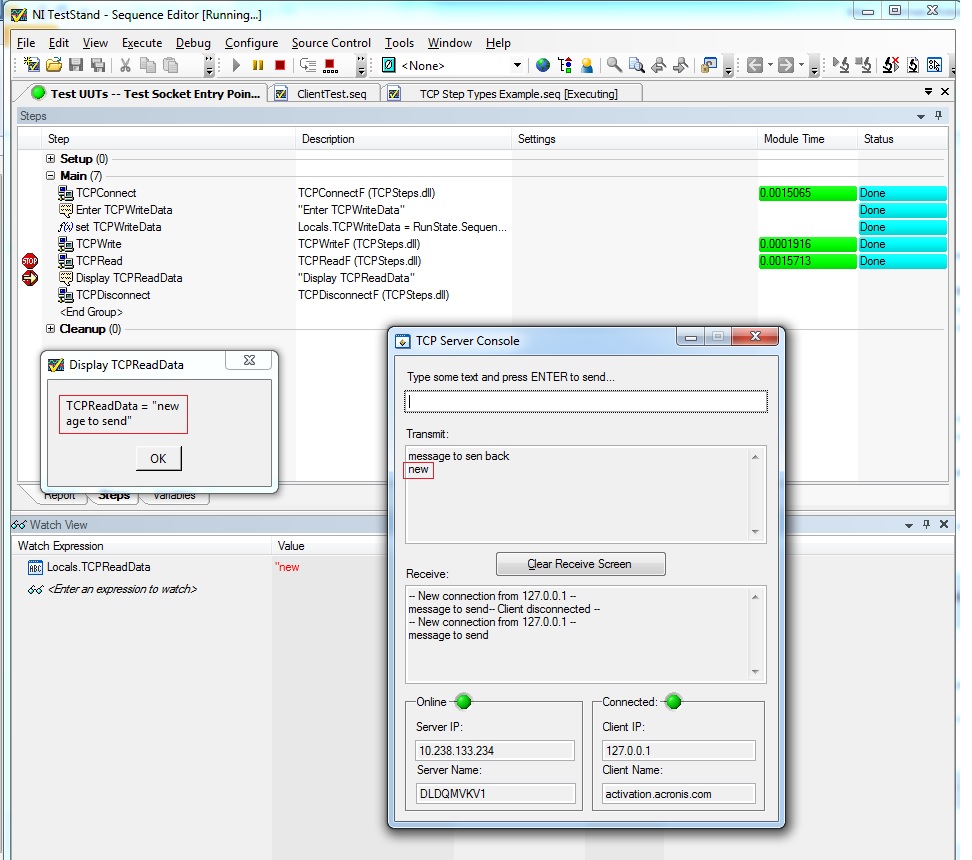
Task: Click OK in Display TCPReadData dialog
Action: [x=159, y=458]
